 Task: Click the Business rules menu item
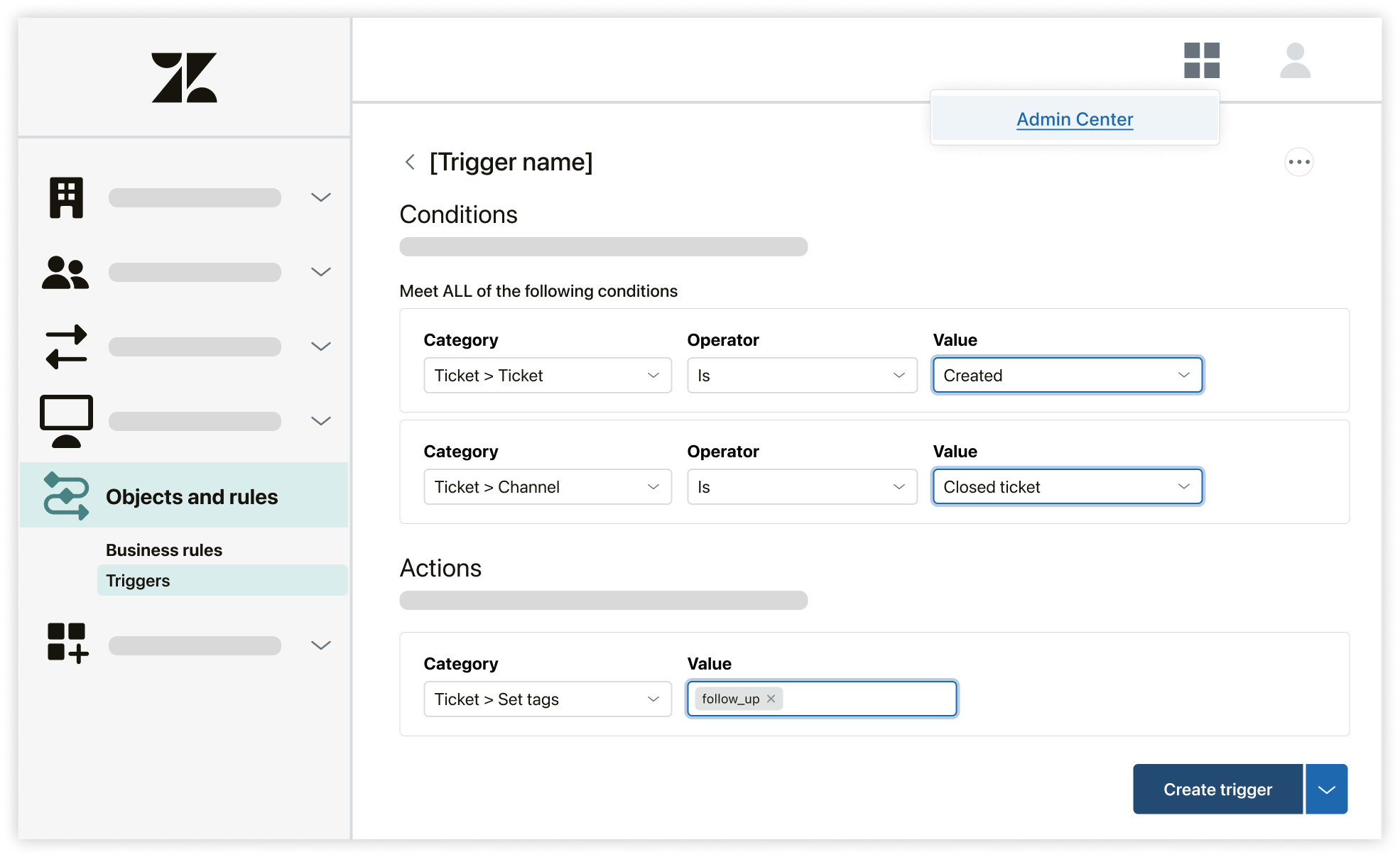pyautogui.click(x=165, y=548)
